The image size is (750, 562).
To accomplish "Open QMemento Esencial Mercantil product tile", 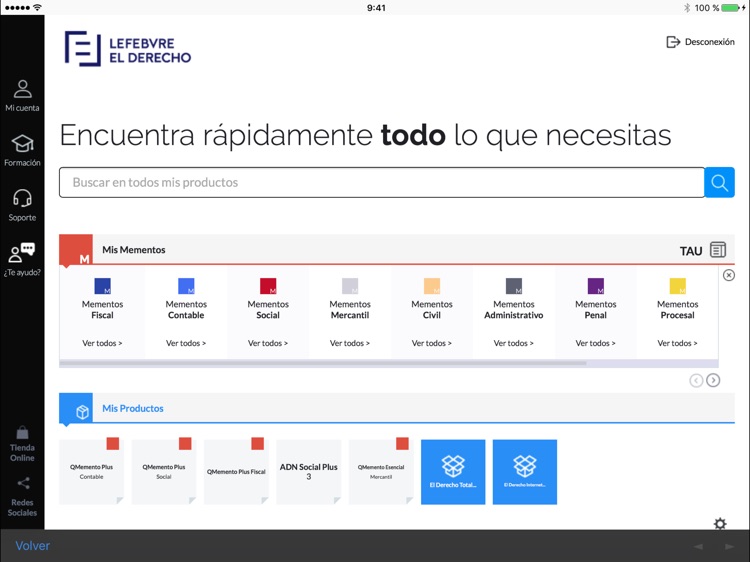I will [x=381, y=472].
